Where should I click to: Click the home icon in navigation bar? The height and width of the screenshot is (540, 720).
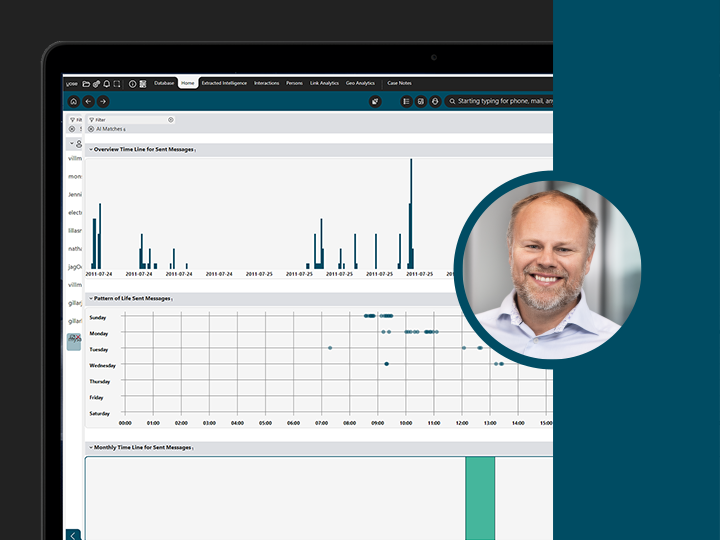(74, 101)
